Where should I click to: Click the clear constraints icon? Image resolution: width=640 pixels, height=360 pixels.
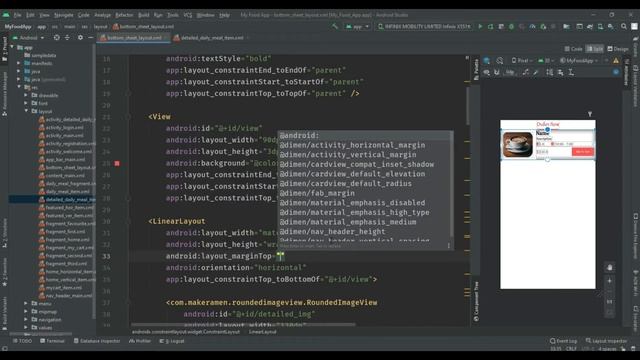[525, 72]
